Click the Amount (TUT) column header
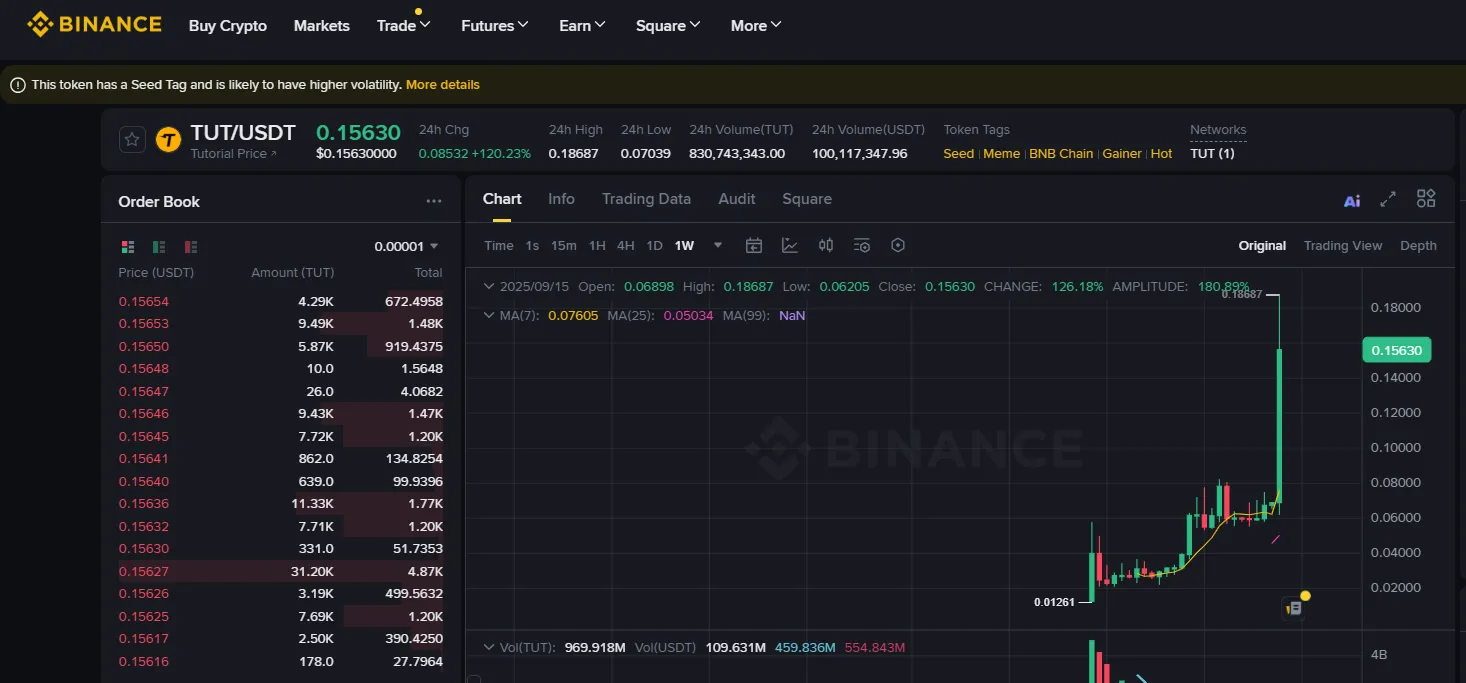Screen dimensions: 1466x683 tap(293, 273)
